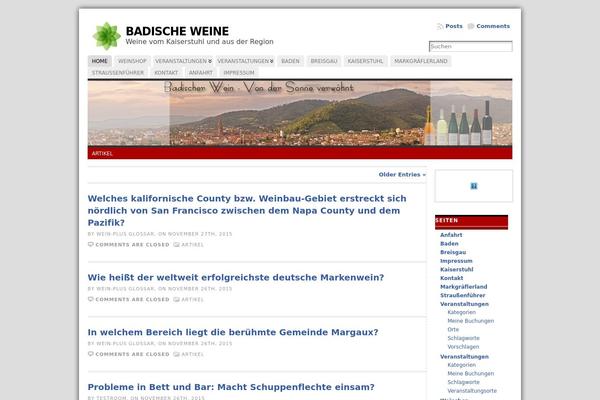Expand the first VERANSTALTUNGEN dropdown menu
Image resolution: width=600 pixels, height=400 pixels.
(183, 61)
